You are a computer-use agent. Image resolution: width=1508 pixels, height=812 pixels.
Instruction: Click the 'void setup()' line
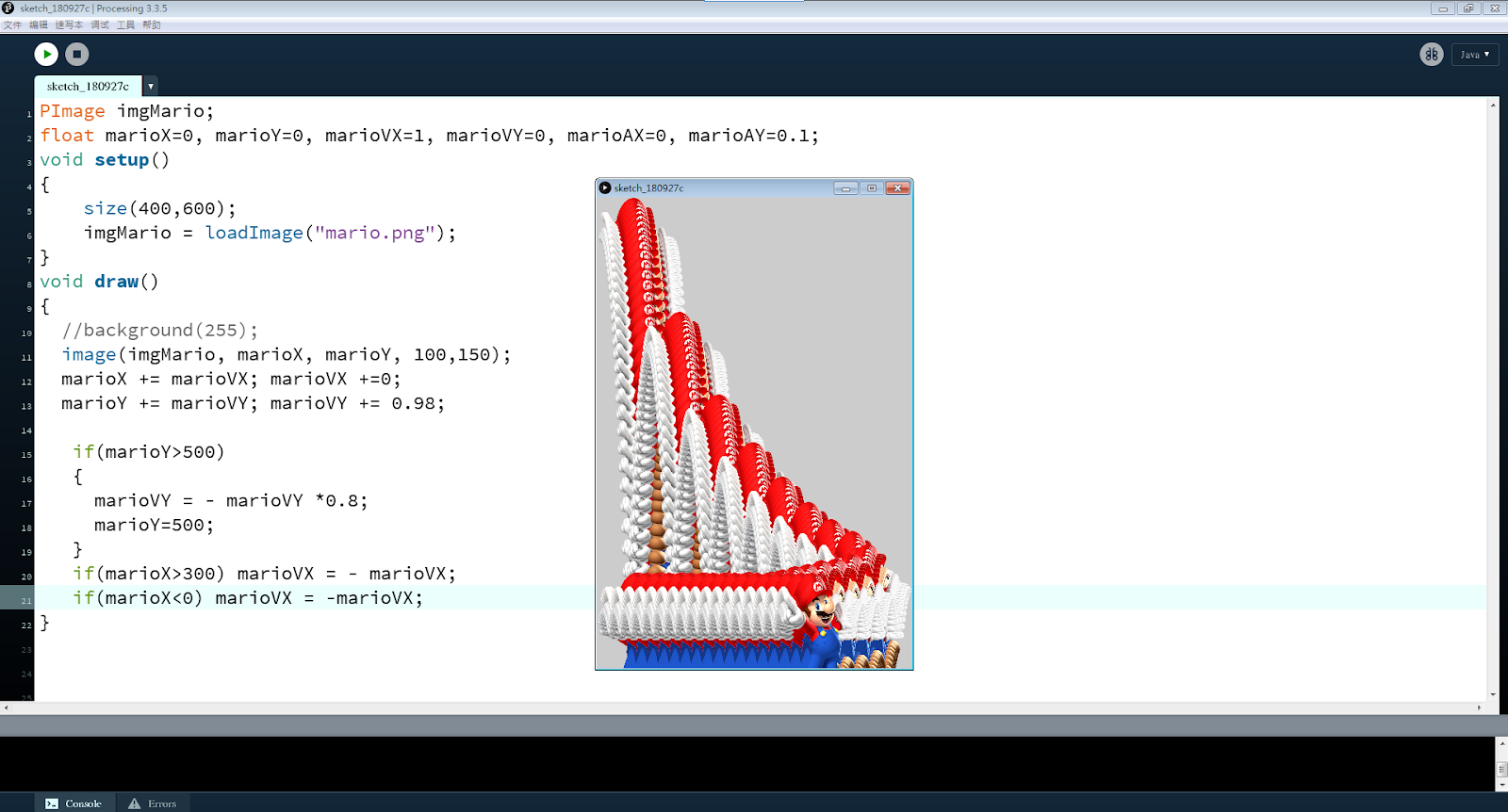[x=105, y=160]
